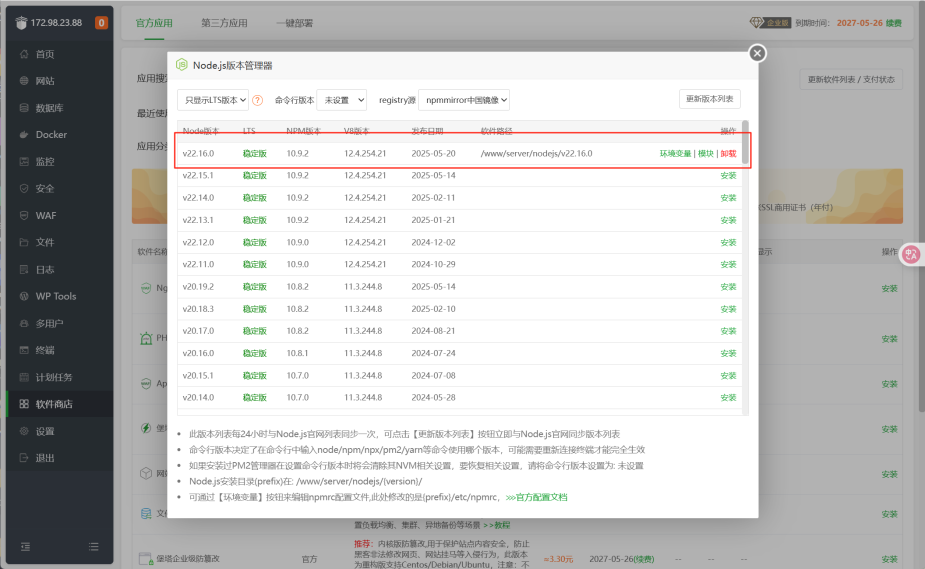Open the WP Tools sidebar icon

pos(24,296)
